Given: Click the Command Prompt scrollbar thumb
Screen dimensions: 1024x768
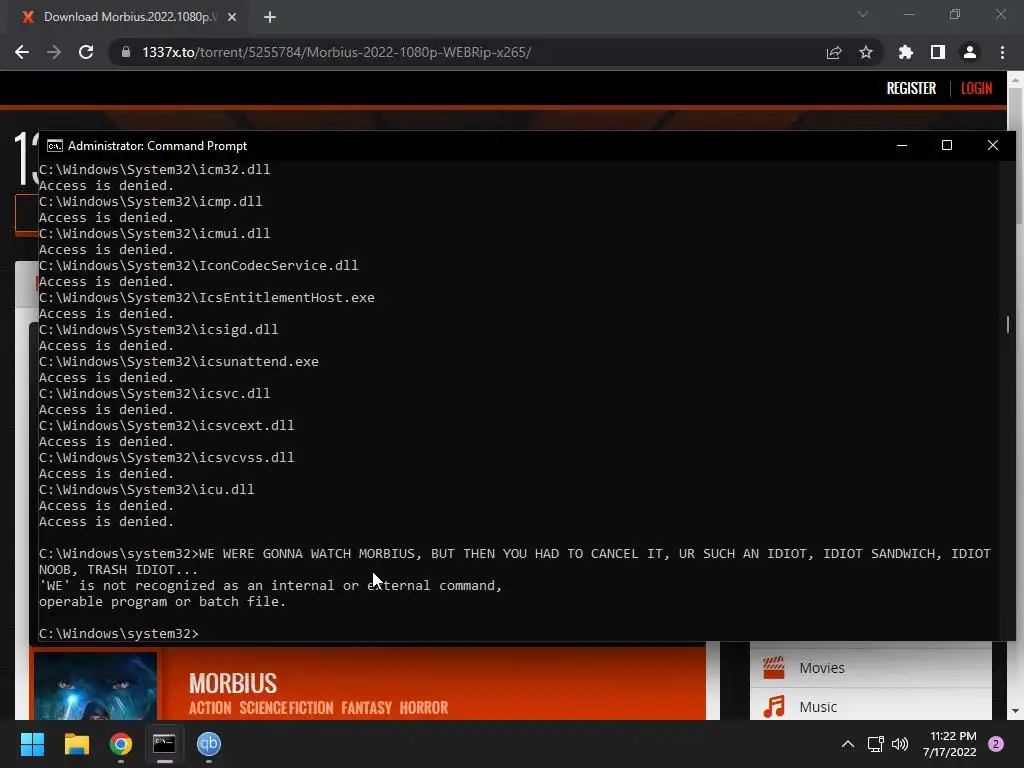Looking at the screenshot, I should tap(1008, 324).
